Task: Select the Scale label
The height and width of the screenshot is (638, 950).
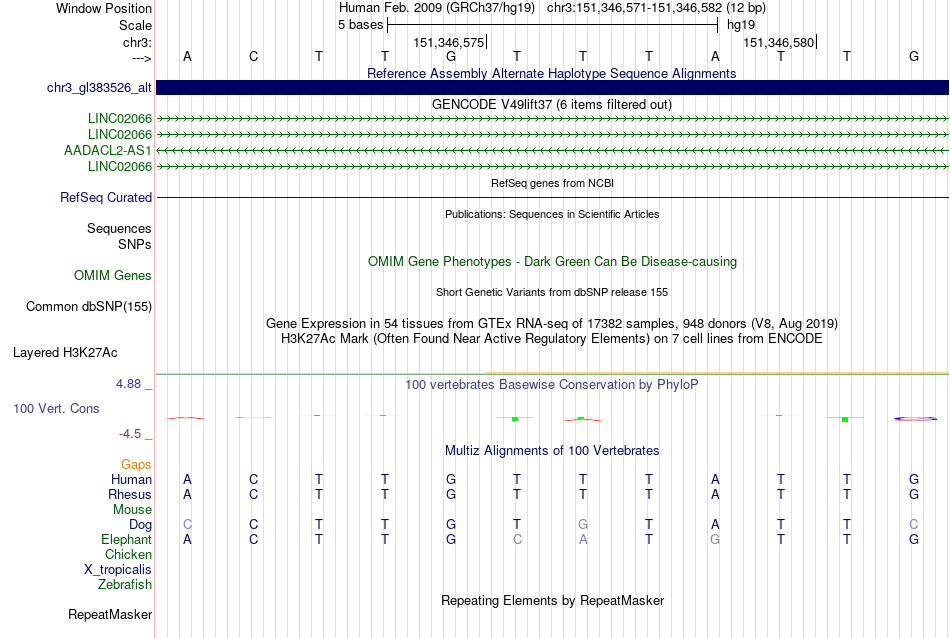Action: point(135,25)
